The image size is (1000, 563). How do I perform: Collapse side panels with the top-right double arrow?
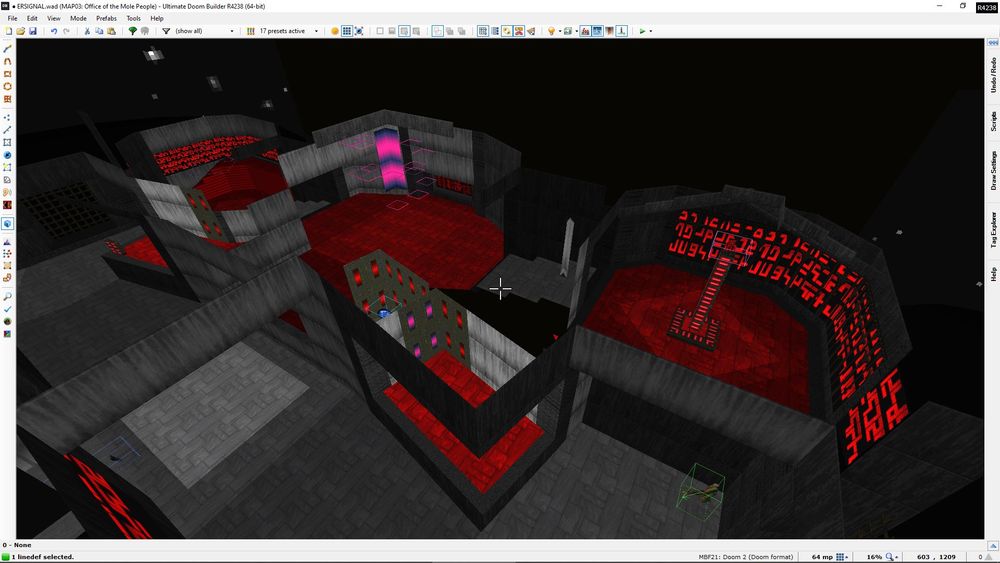pyautogui.click(x=993, y=42)
